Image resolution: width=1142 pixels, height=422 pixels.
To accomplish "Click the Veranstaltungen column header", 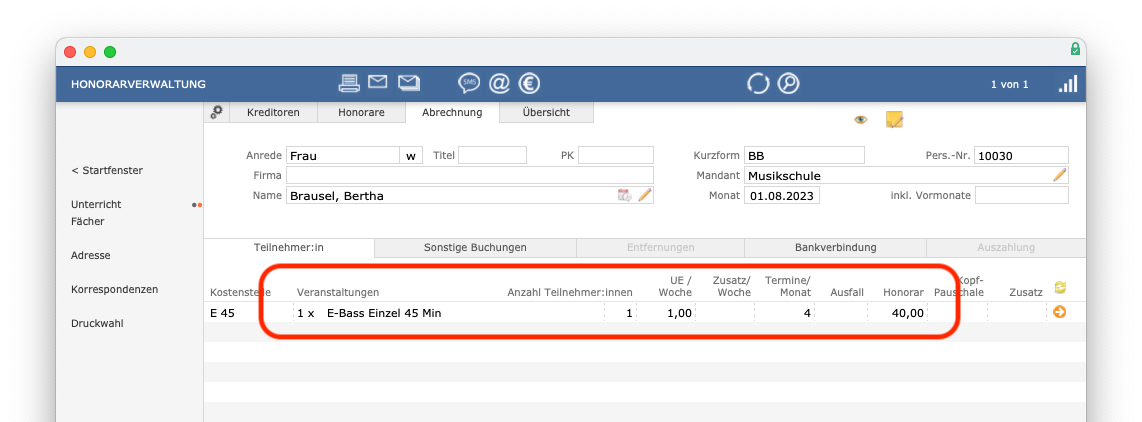I will (338, 292).
